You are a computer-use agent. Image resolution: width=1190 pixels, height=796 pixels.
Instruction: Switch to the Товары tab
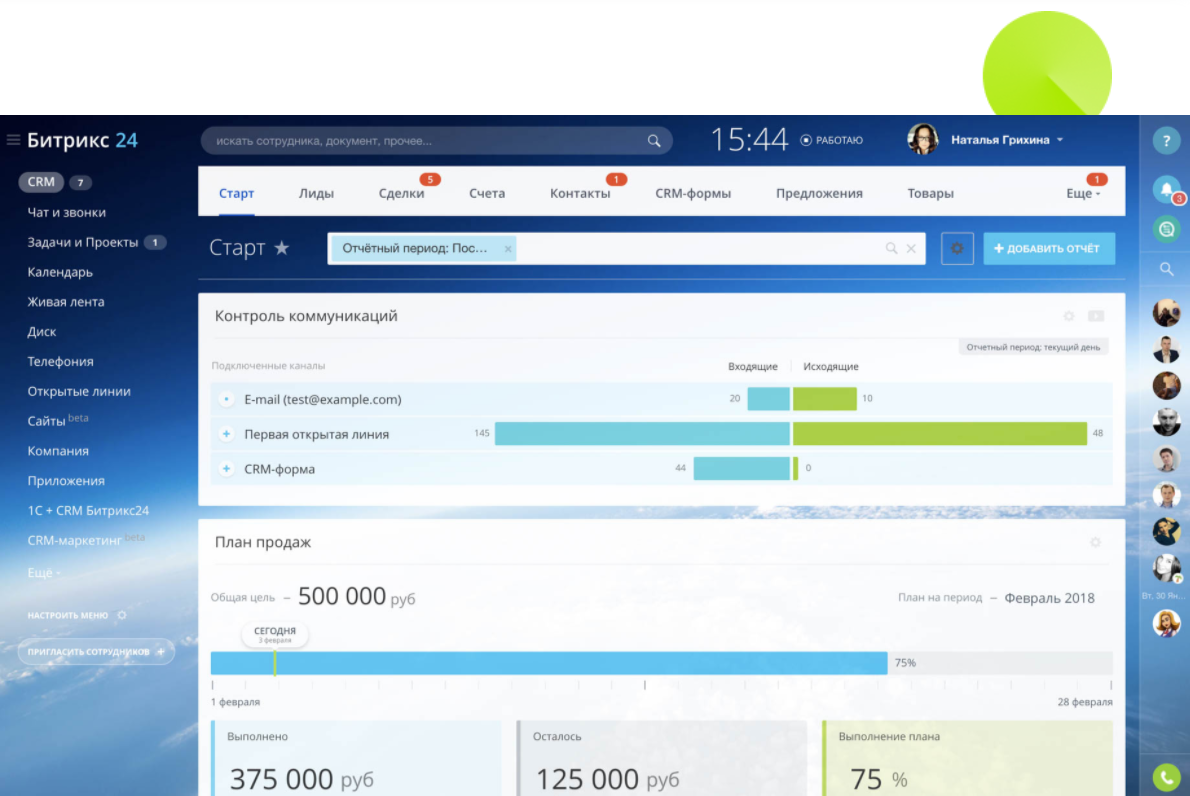coord(930,193)
